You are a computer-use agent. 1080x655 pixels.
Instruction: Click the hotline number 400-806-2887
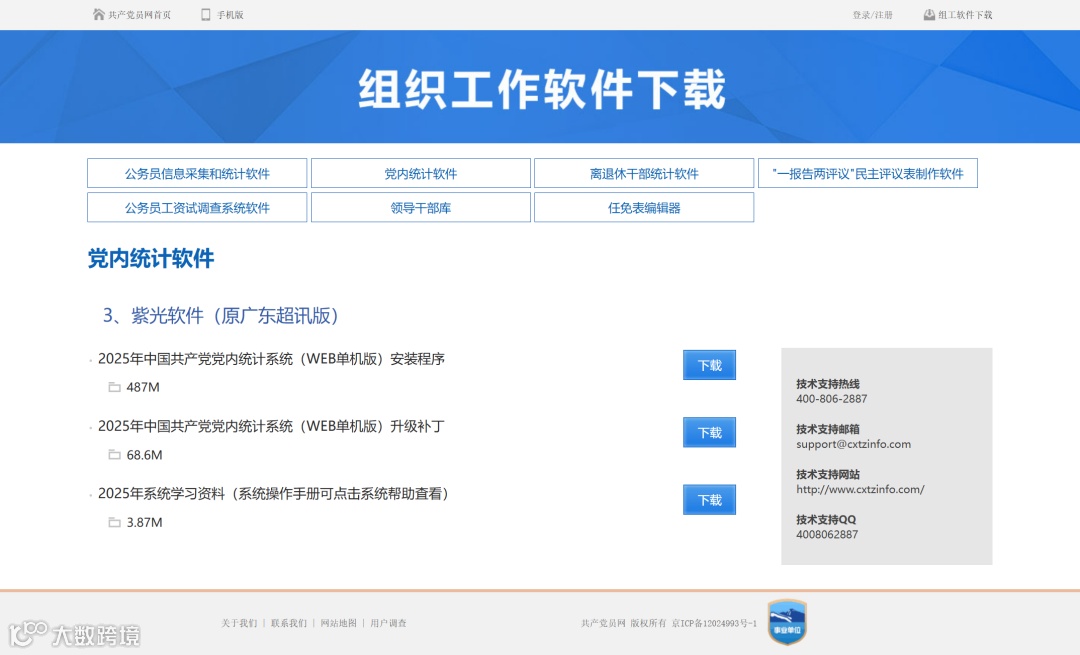[x=831, y=399]
